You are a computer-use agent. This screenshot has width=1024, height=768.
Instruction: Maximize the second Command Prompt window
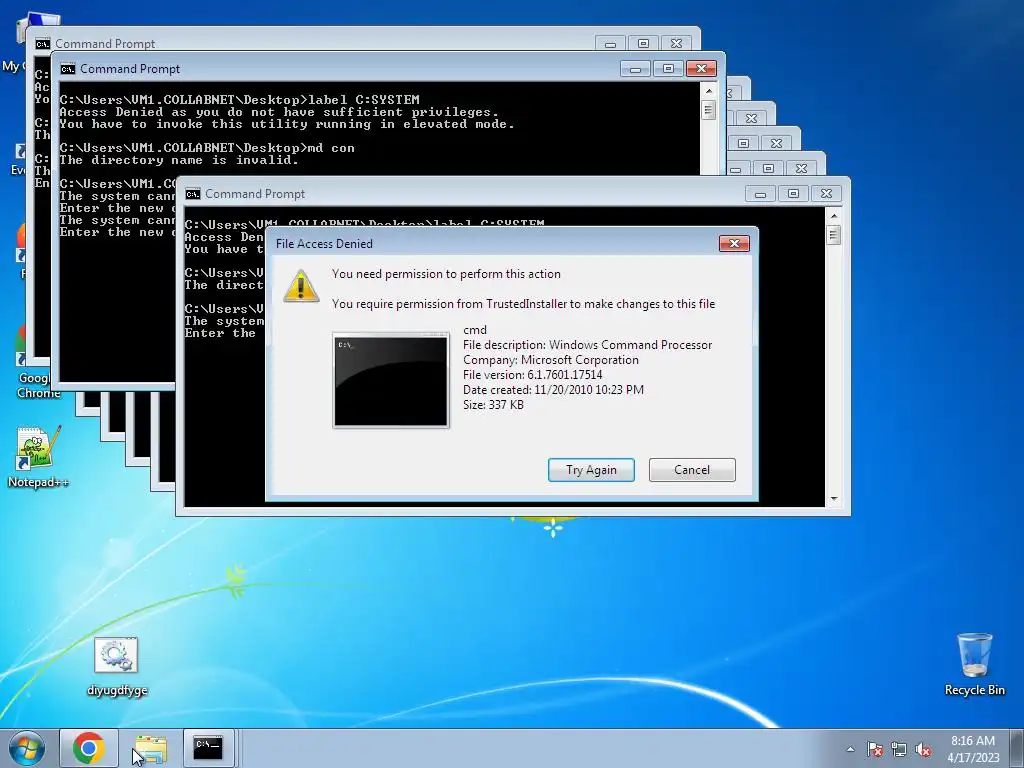pos(667,69)
